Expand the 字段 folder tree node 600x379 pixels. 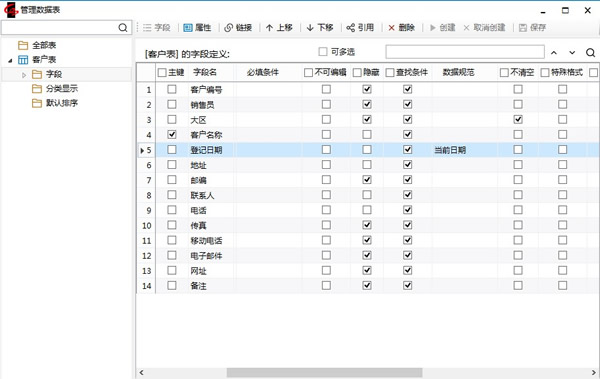(24, 75)
